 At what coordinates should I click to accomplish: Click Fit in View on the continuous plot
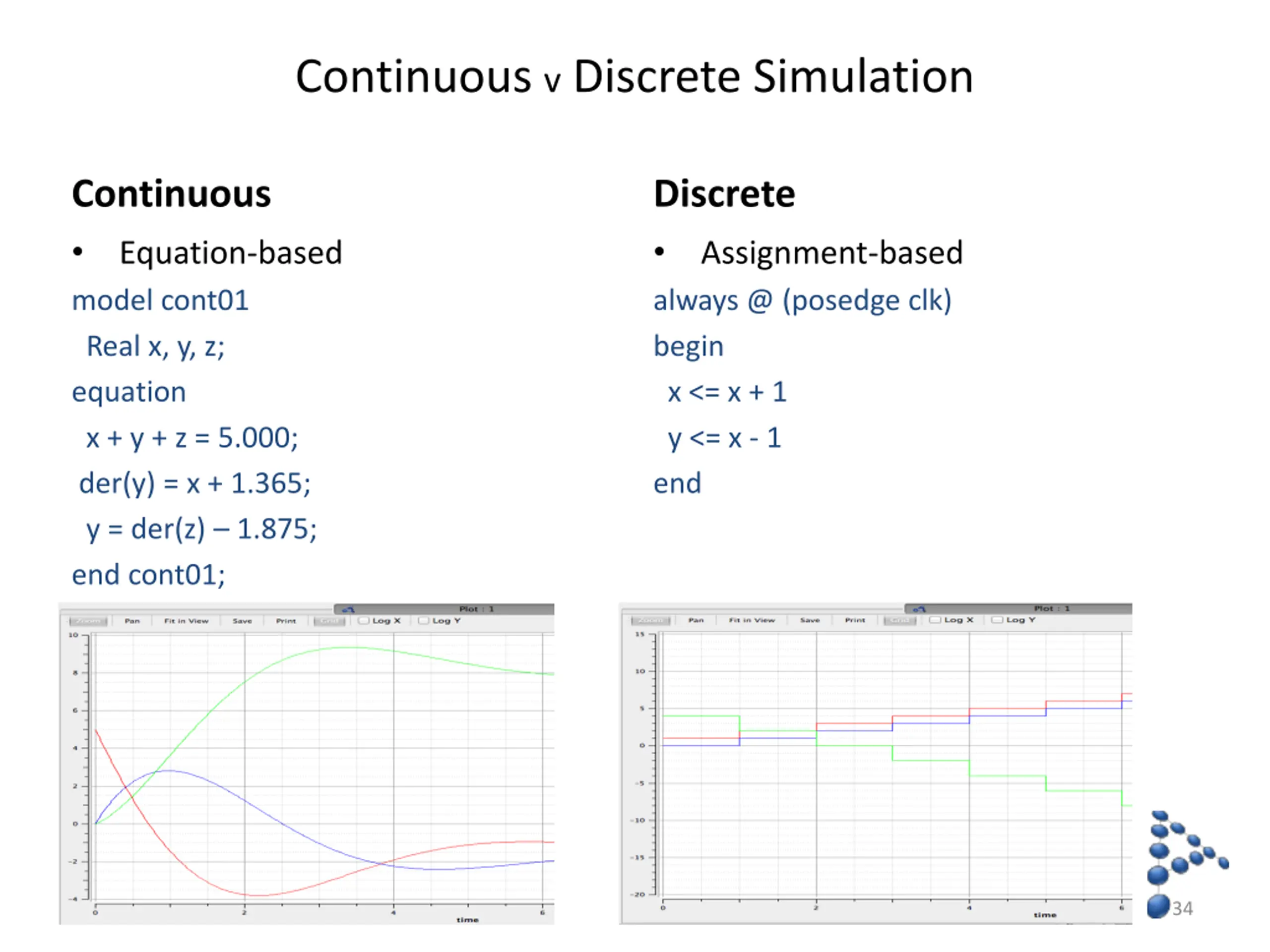pos(186,621)
